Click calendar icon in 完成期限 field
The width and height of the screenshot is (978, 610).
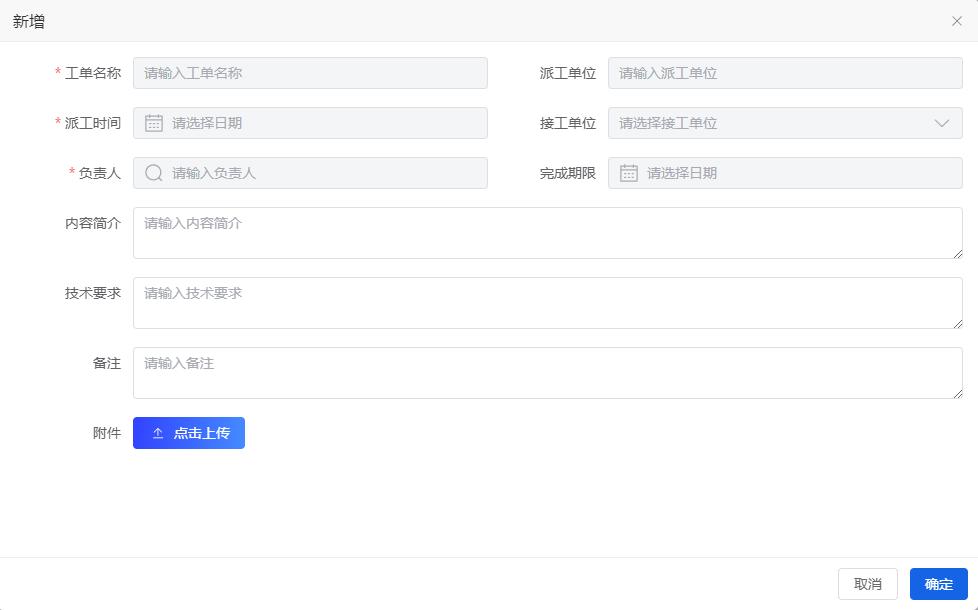point(628,173)
